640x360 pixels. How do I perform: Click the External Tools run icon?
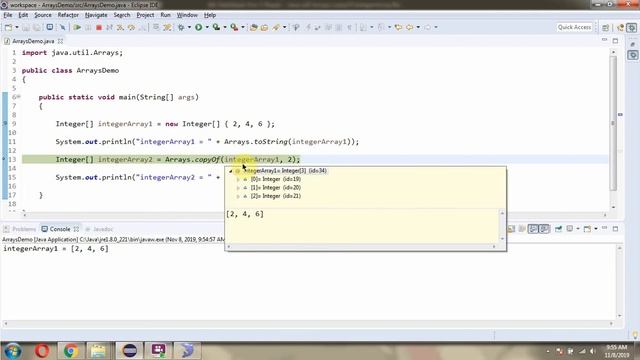click(234, 27)
